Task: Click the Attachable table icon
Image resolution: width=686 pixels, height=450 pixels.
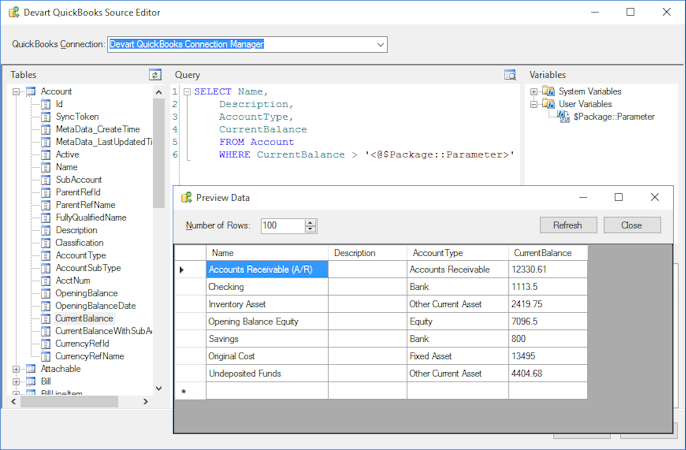Action: click(30, 369)
